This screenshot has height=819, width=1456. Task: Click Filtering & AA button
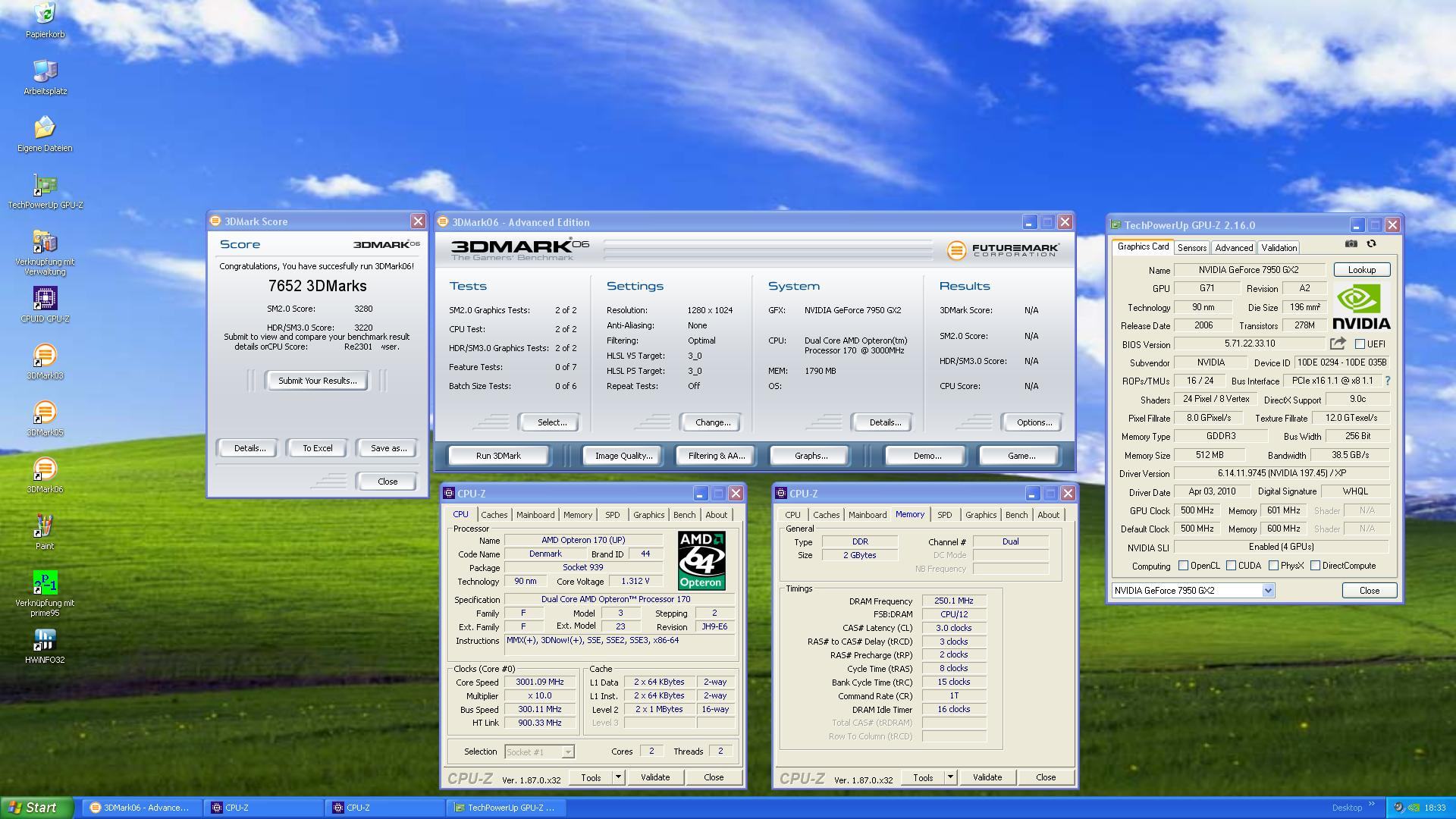pos(716,456)
